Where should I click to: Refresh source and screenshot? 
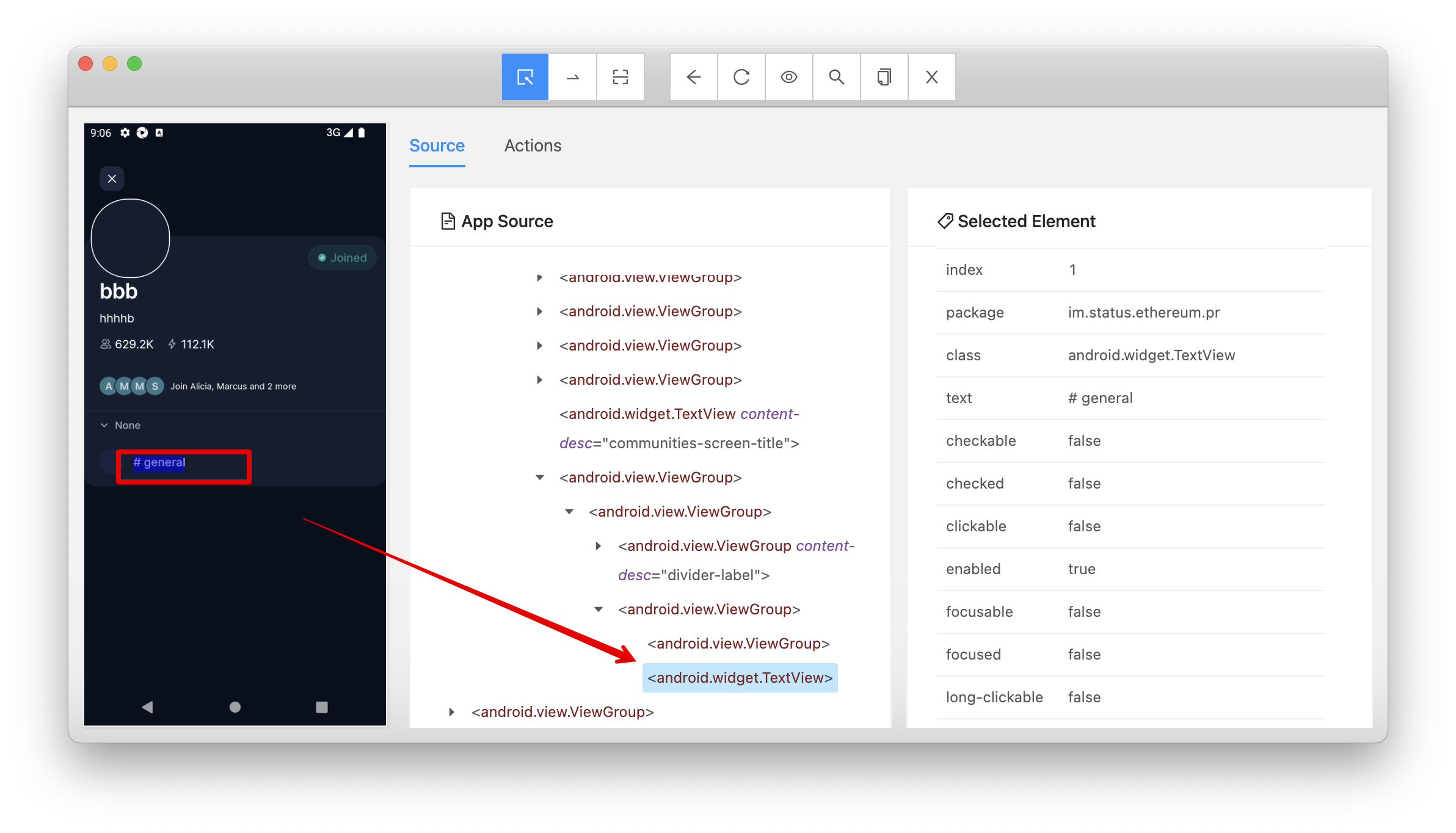coord(741,77)
